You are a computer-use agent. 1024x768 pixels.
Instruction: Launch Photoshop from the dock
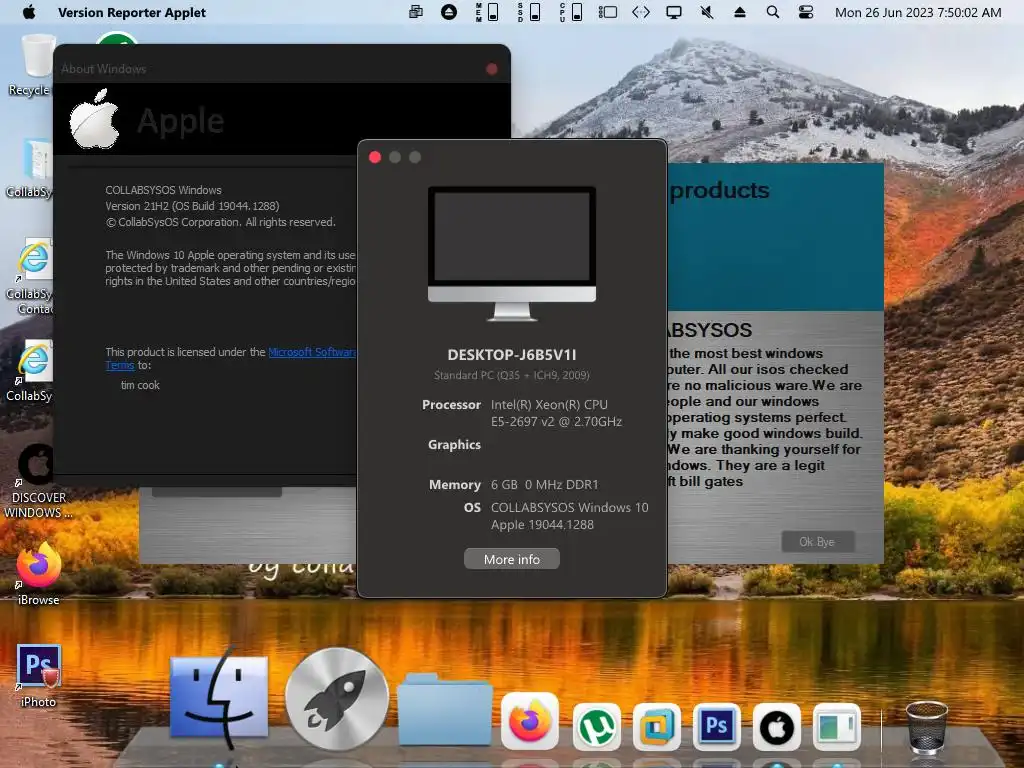coord(716,726)
